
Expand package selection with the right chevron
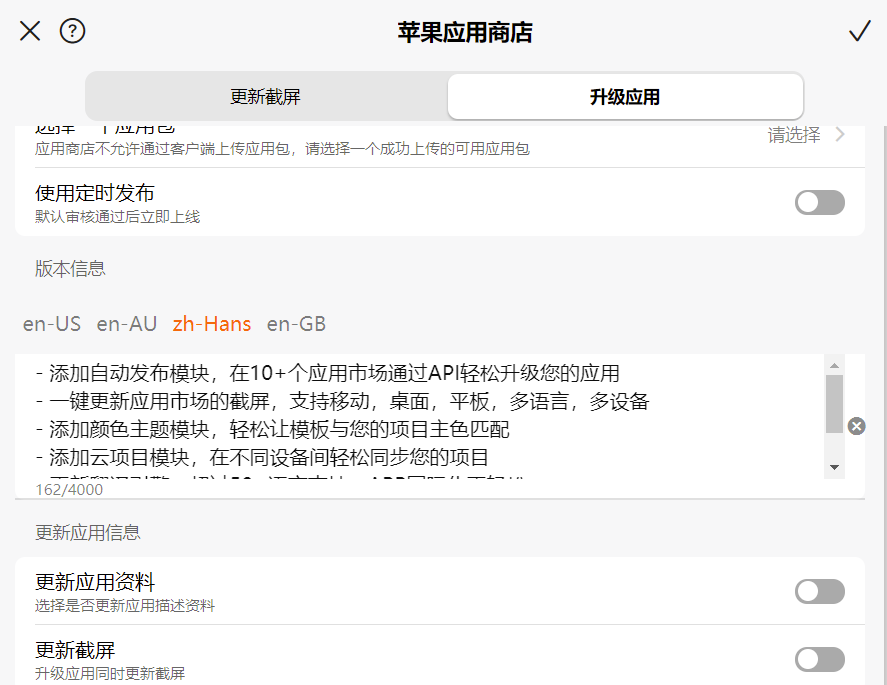point(840,135)
